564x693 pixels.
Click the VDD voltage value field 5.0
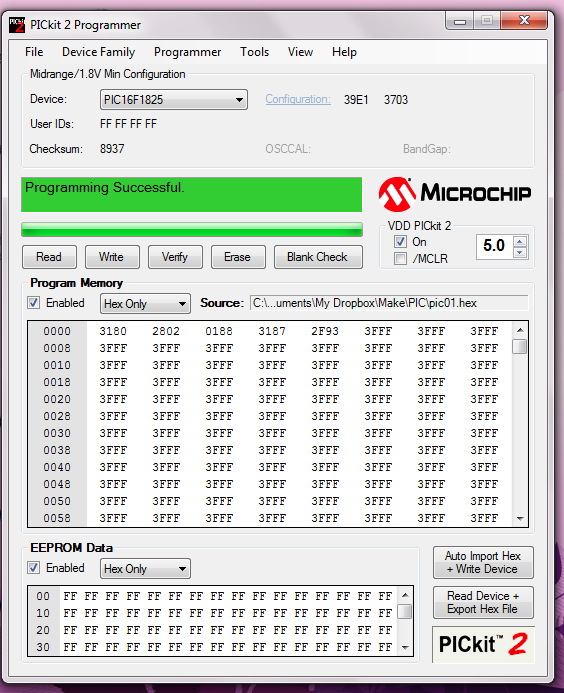click(x=494, y=246)
